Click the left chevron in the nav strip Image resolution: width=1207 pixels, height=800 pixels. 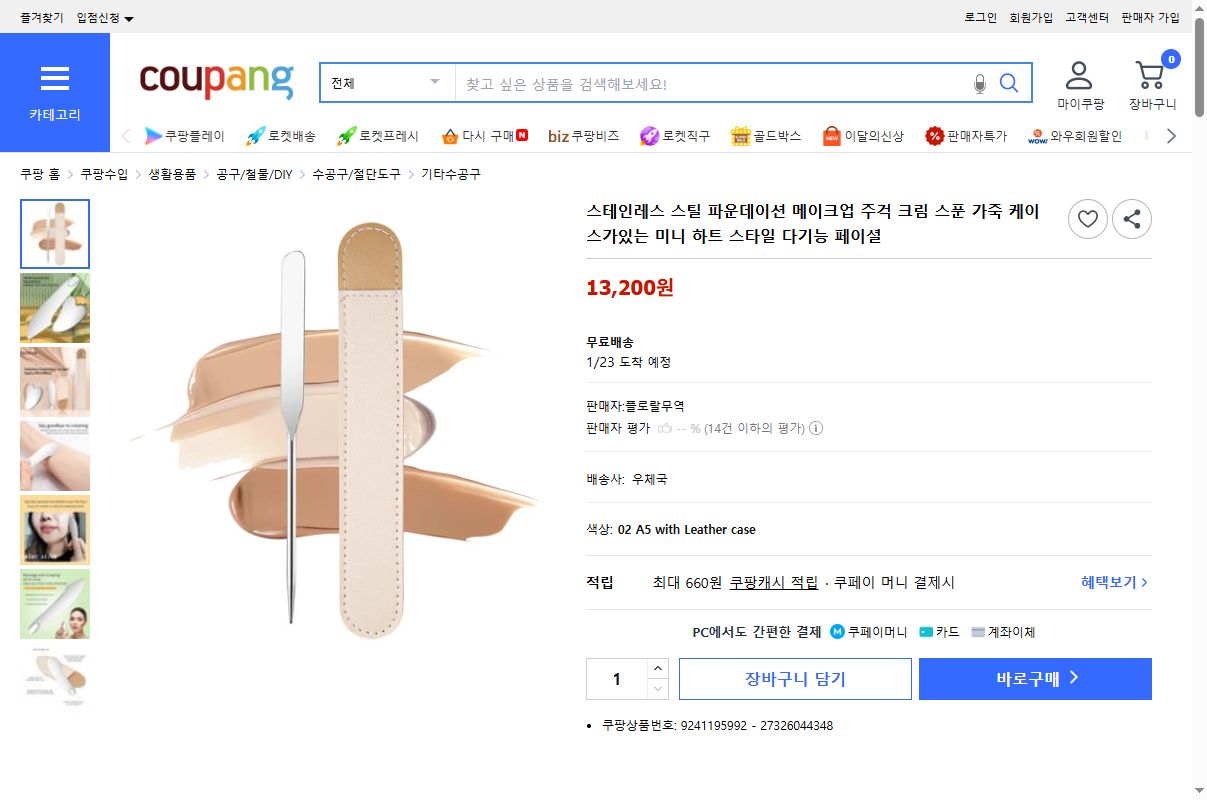(x=126, y=135)
